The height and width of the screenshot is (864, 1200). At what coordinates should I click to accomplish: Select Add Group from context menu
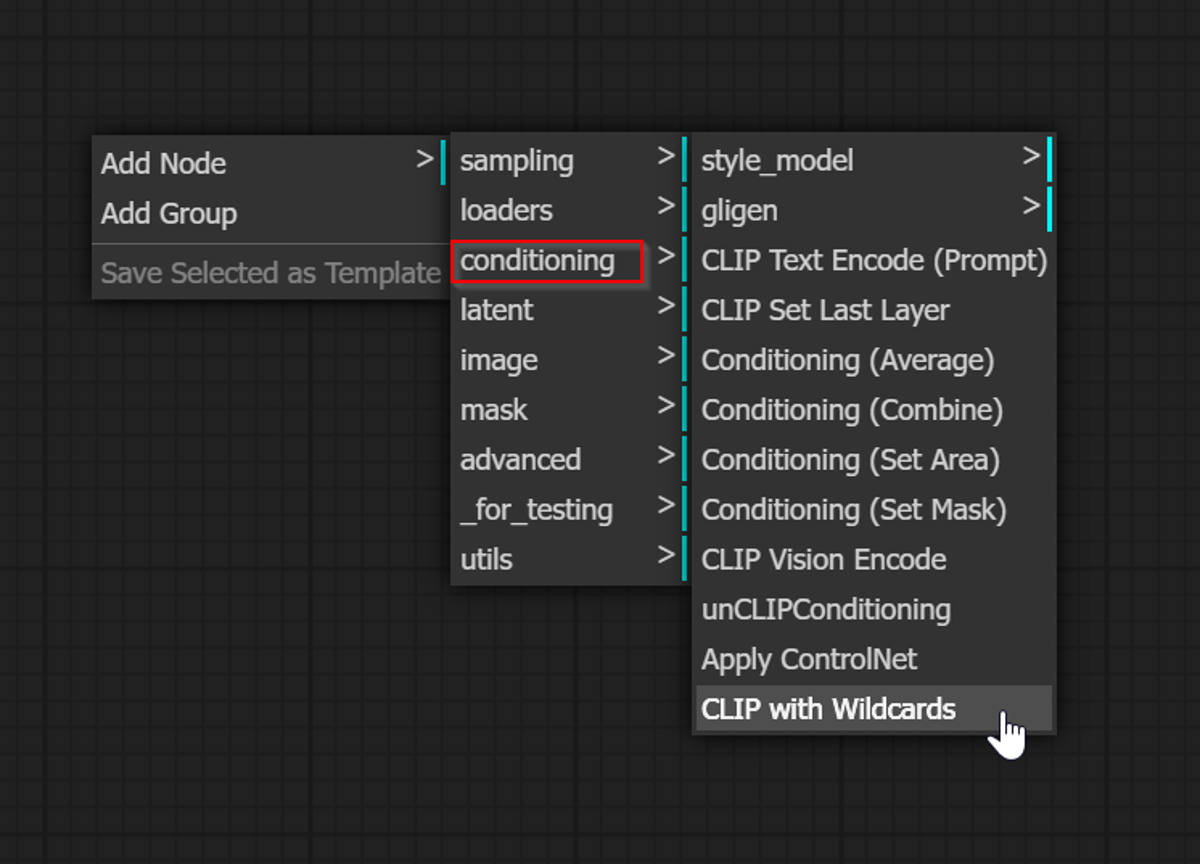pyautogui.click(x=270, y=213)
